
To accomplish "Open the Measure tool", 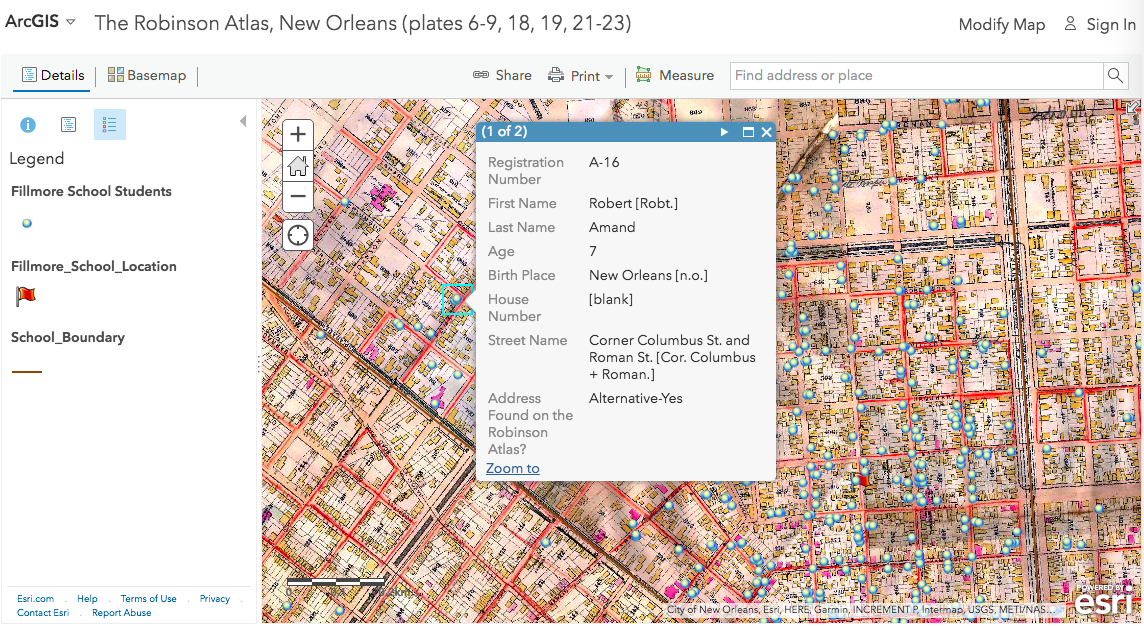I will 675,75.
